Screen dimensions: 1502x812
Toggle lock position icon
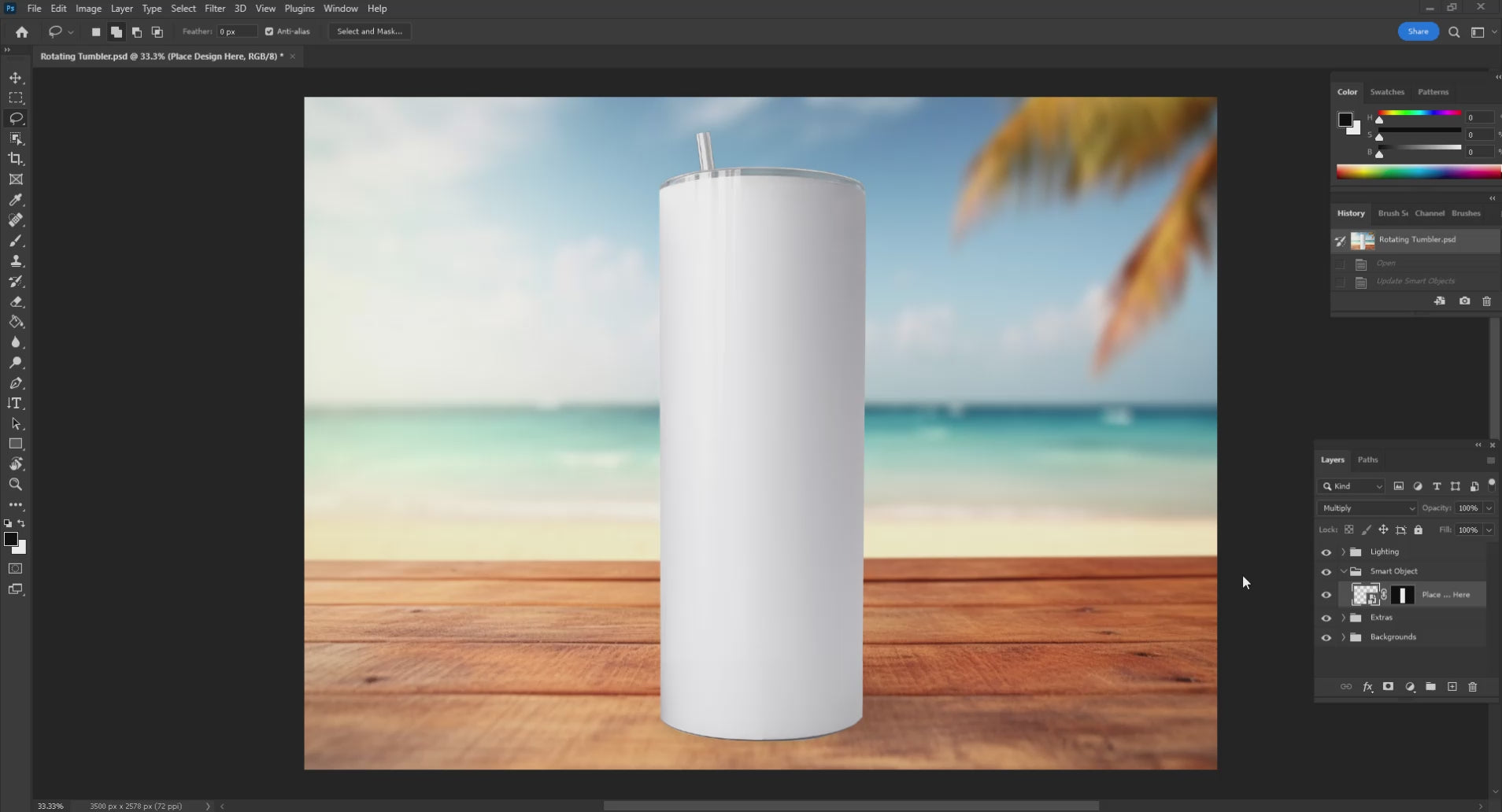click(x=1383, y=530)
